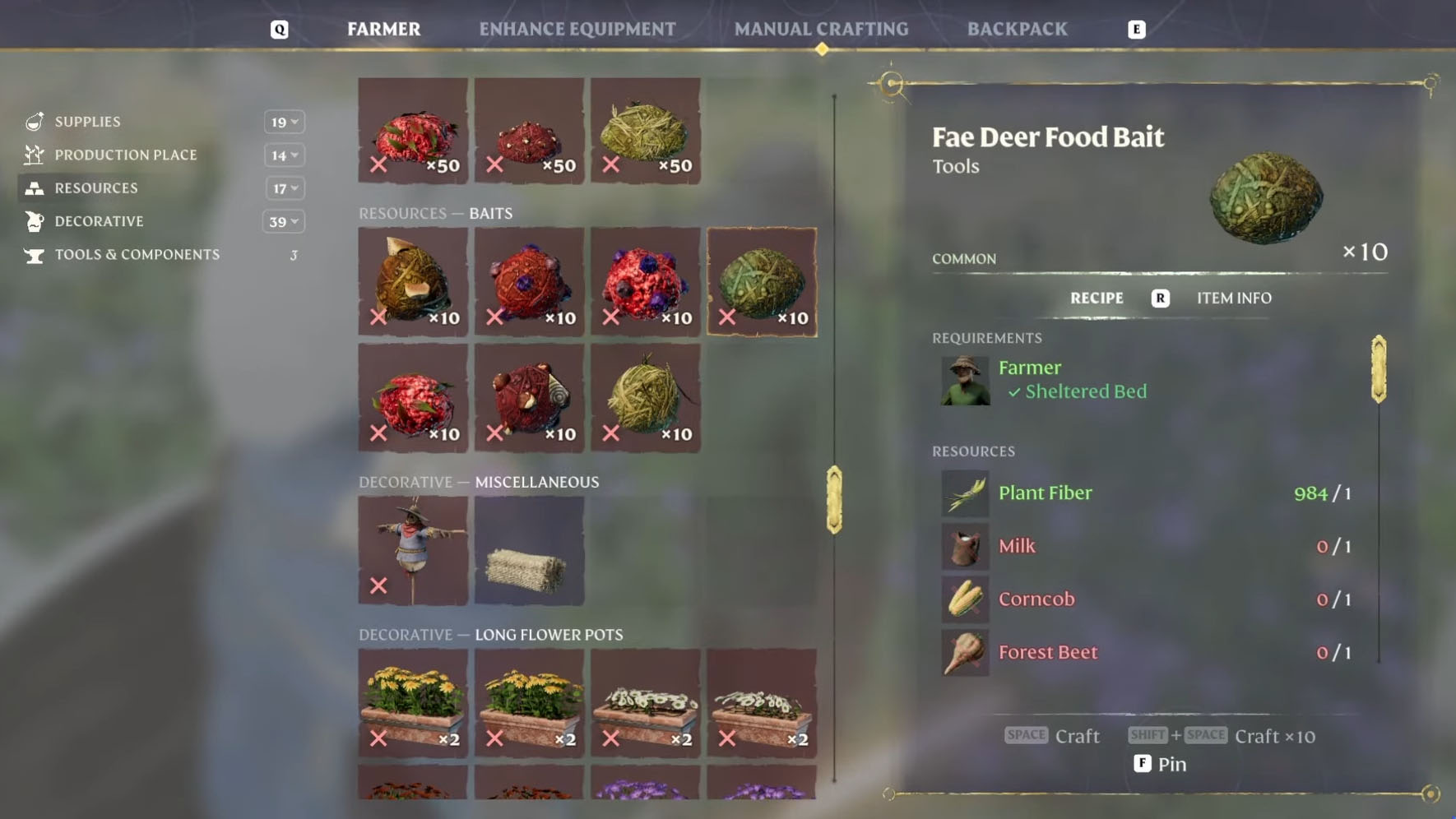This screenshot has width=1456, height=819.
Task: Click the recipe list scrollbar handle
Action: tap(834, 500)
